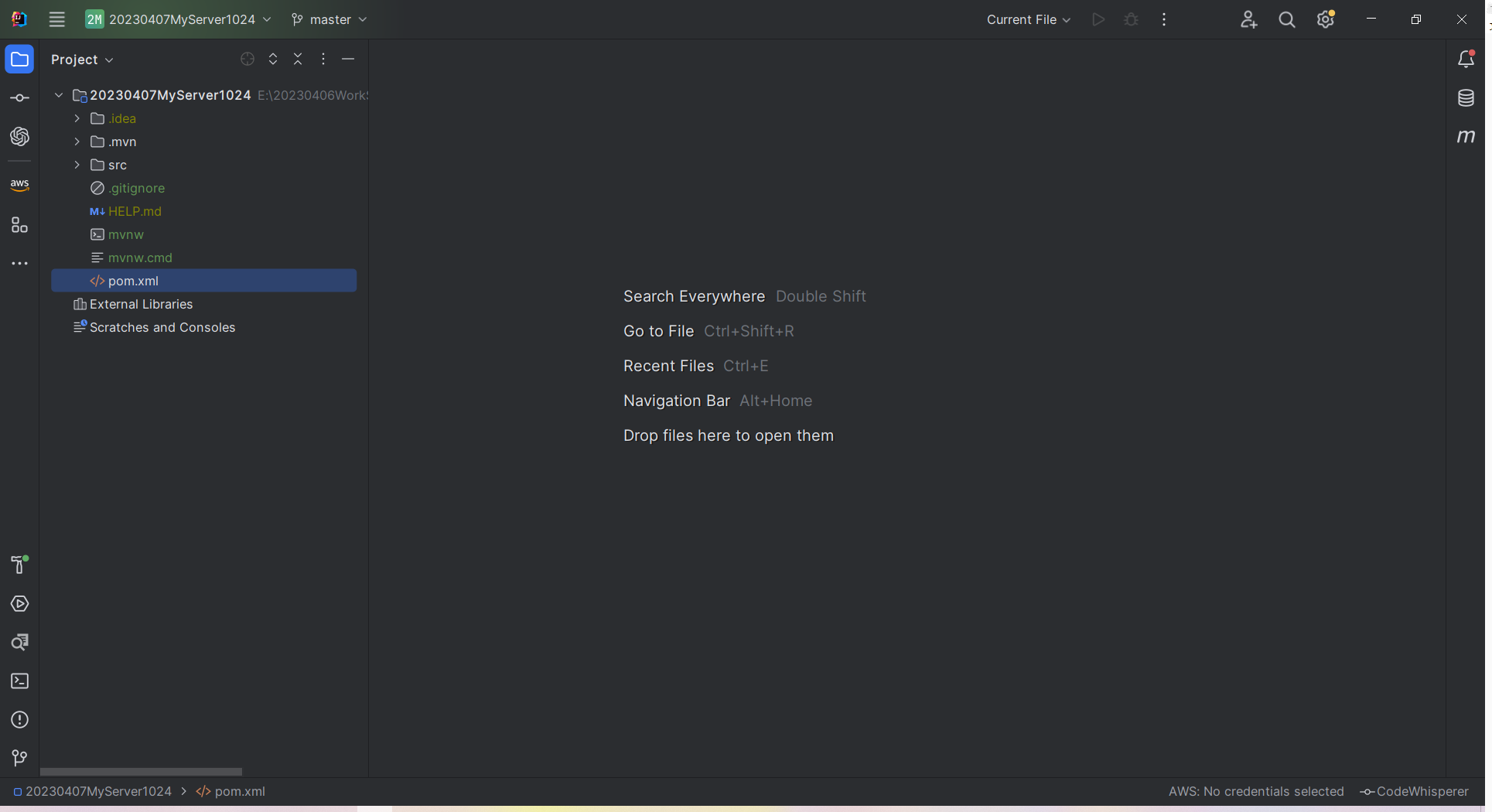Select HELP.md in the project tree
Screen dimensions: 1492x812
pyautogui.click(x=135, y=211)
